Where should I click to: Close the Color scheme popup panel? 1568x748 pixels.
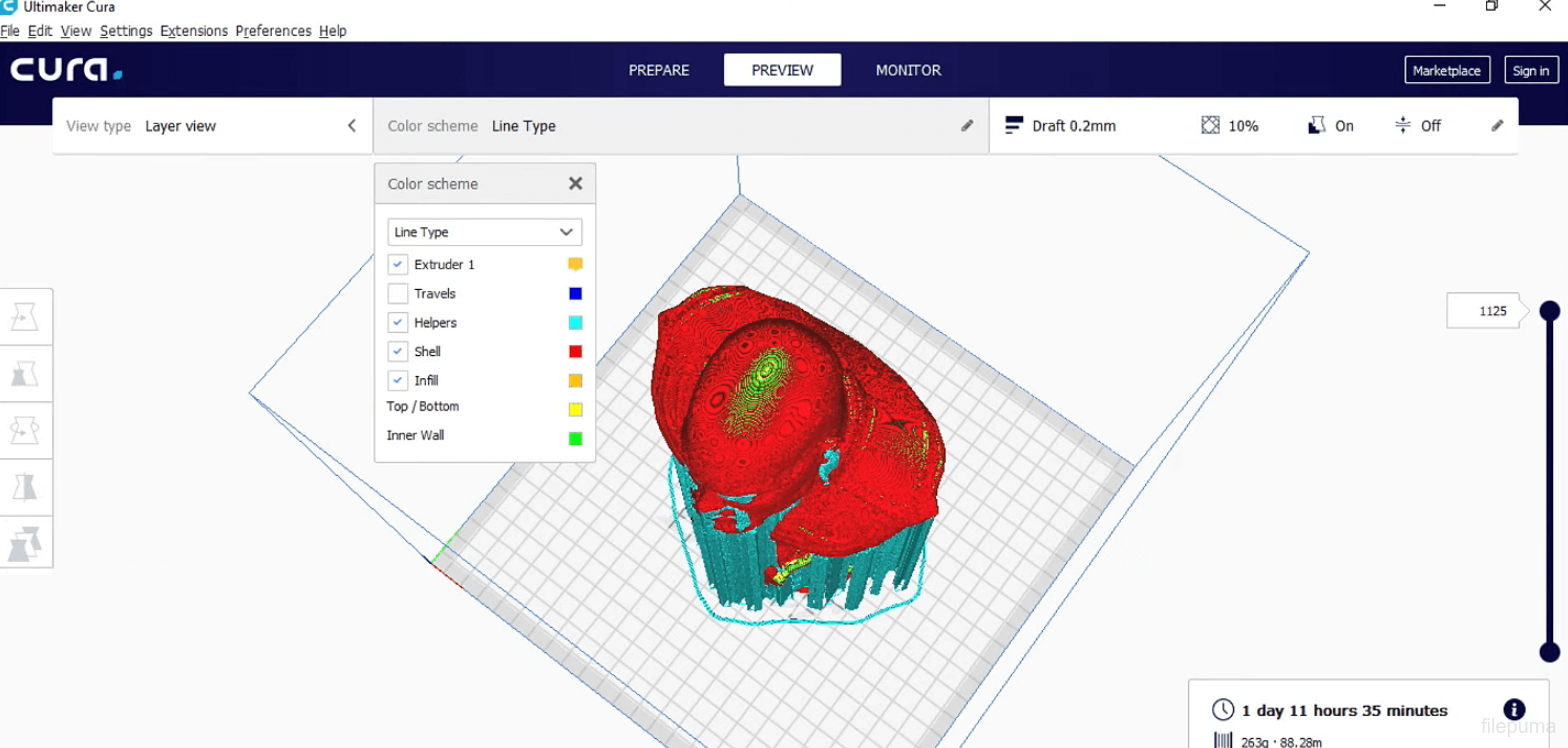pos(575,184)
